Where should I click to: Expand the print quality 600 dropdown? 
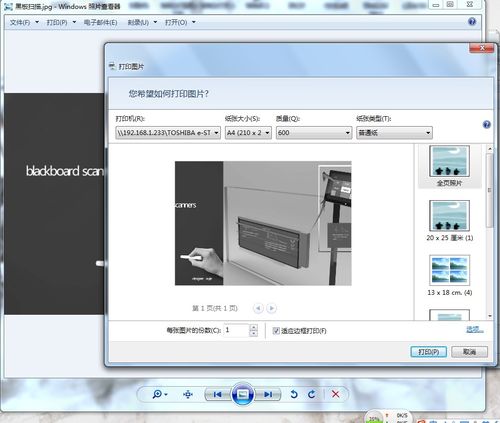[314, 133]
